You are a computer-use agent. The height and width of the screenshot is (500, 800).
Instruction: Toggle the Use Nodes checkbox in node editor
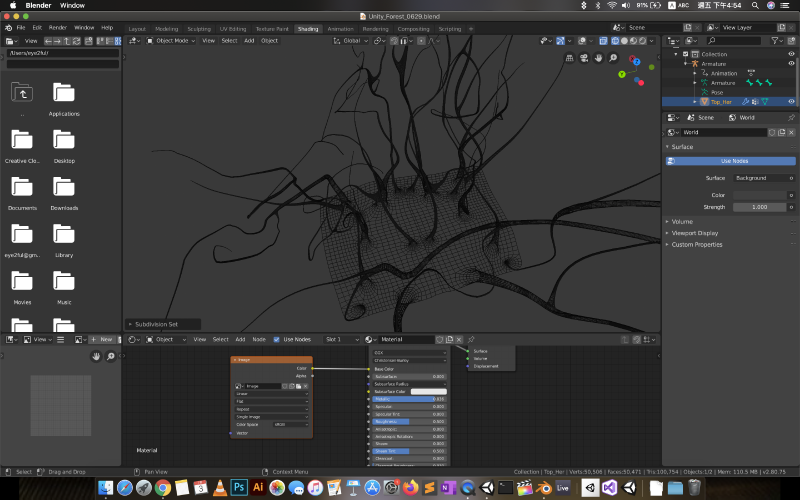tap(277, 339)
